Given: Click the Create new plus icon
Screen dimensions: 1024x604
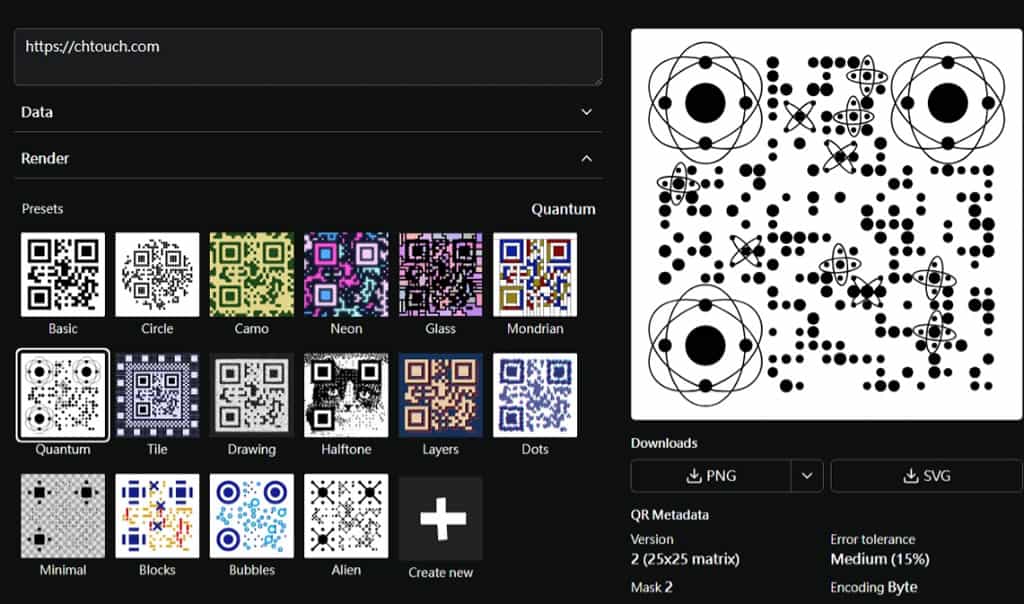Looking at the screenshot, I should click(442, 518).
